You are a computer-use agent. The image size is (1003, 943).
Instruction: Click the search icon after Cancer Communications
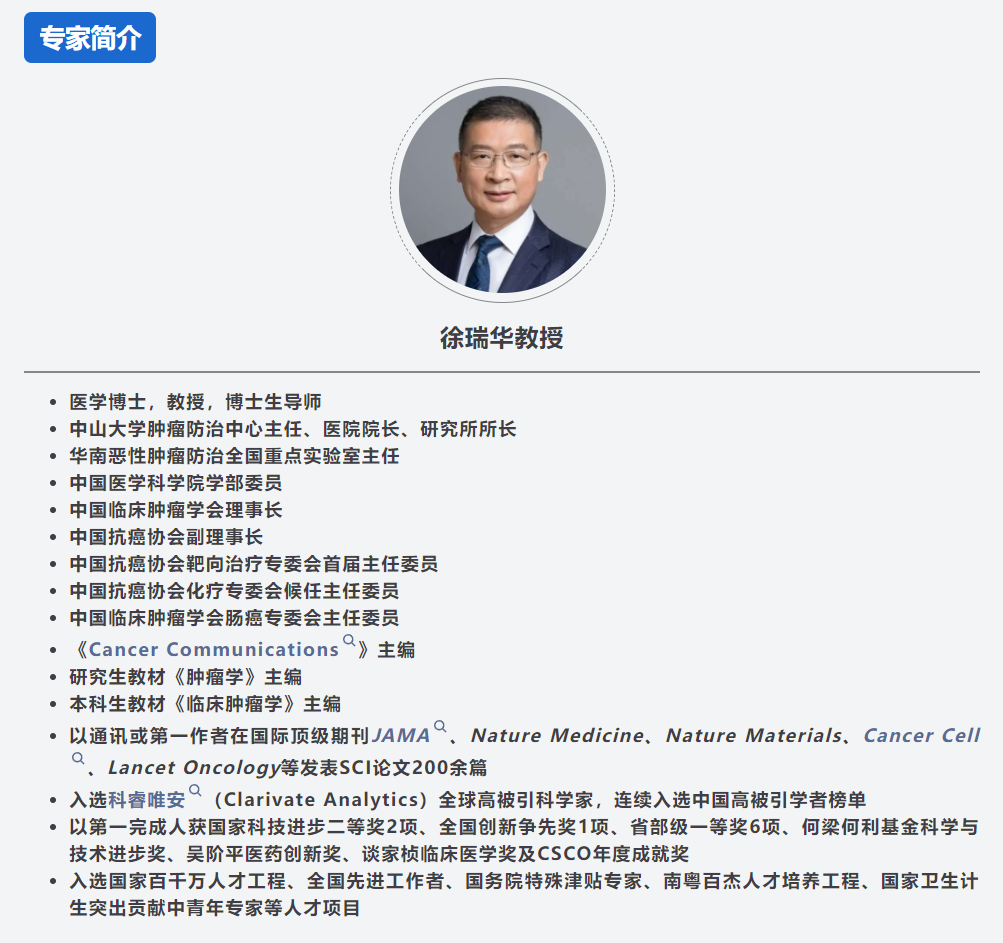coord(349,641)
